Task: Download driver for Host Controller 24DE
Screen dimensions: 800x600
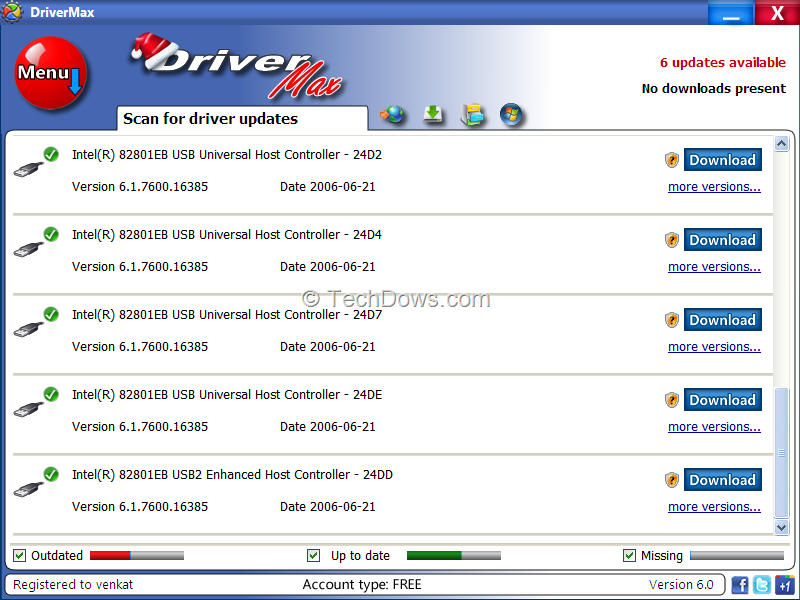Action: 722,400
